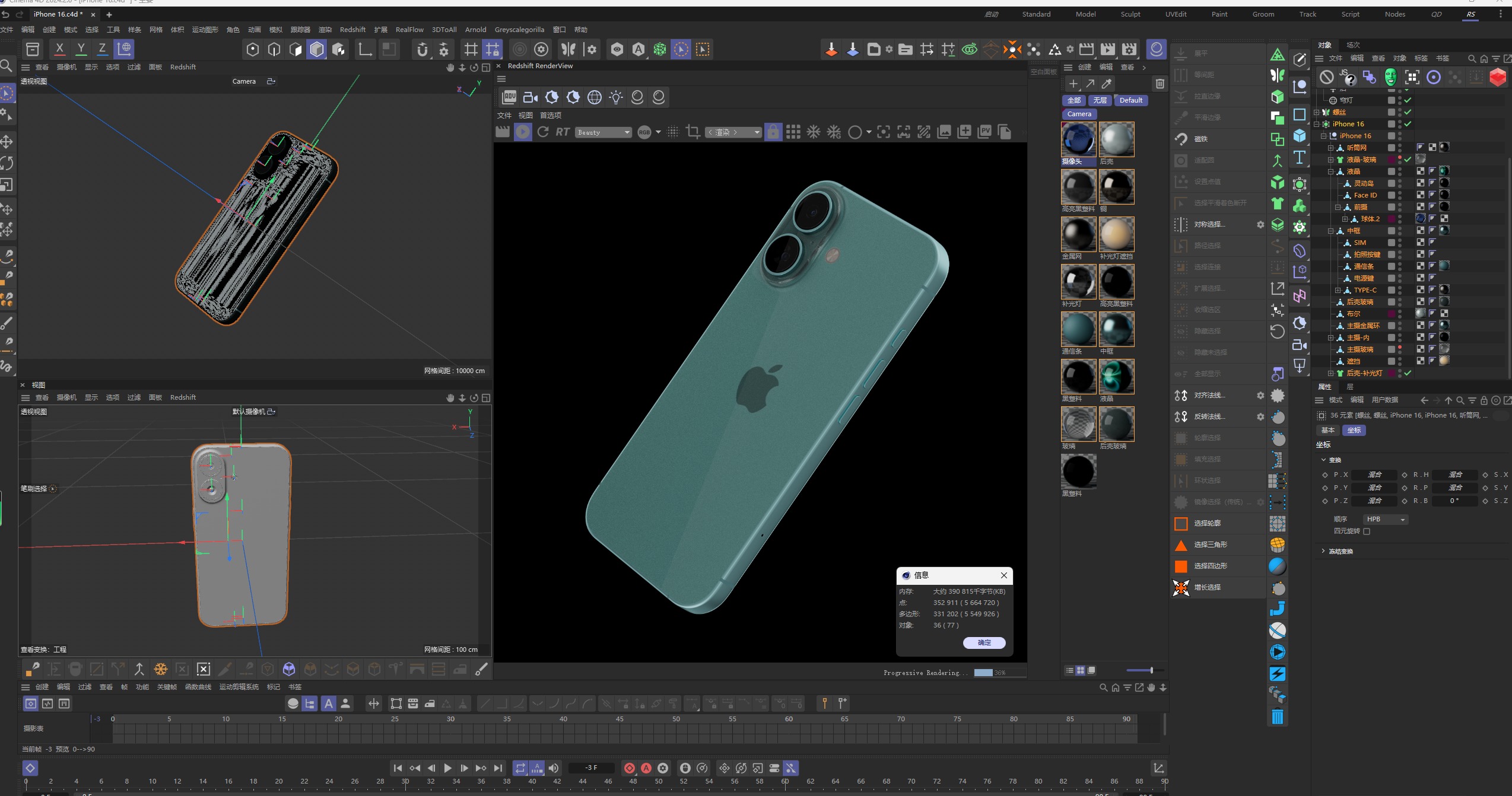Click the green face icon
This screenshot has width=1512, height=796.
(x=1390, y=77)
